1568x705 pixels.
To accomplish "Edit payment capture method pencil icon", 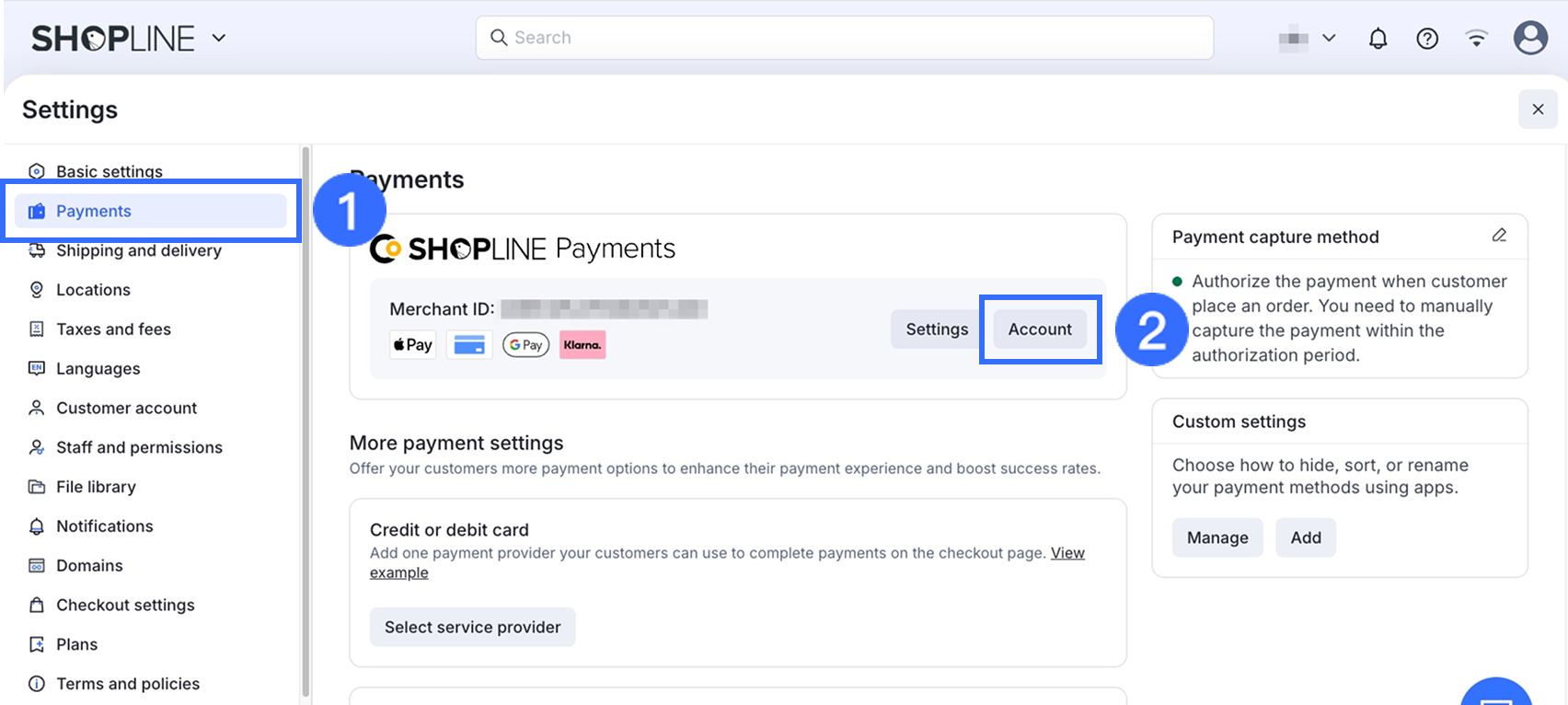I will coord(1499,236).
